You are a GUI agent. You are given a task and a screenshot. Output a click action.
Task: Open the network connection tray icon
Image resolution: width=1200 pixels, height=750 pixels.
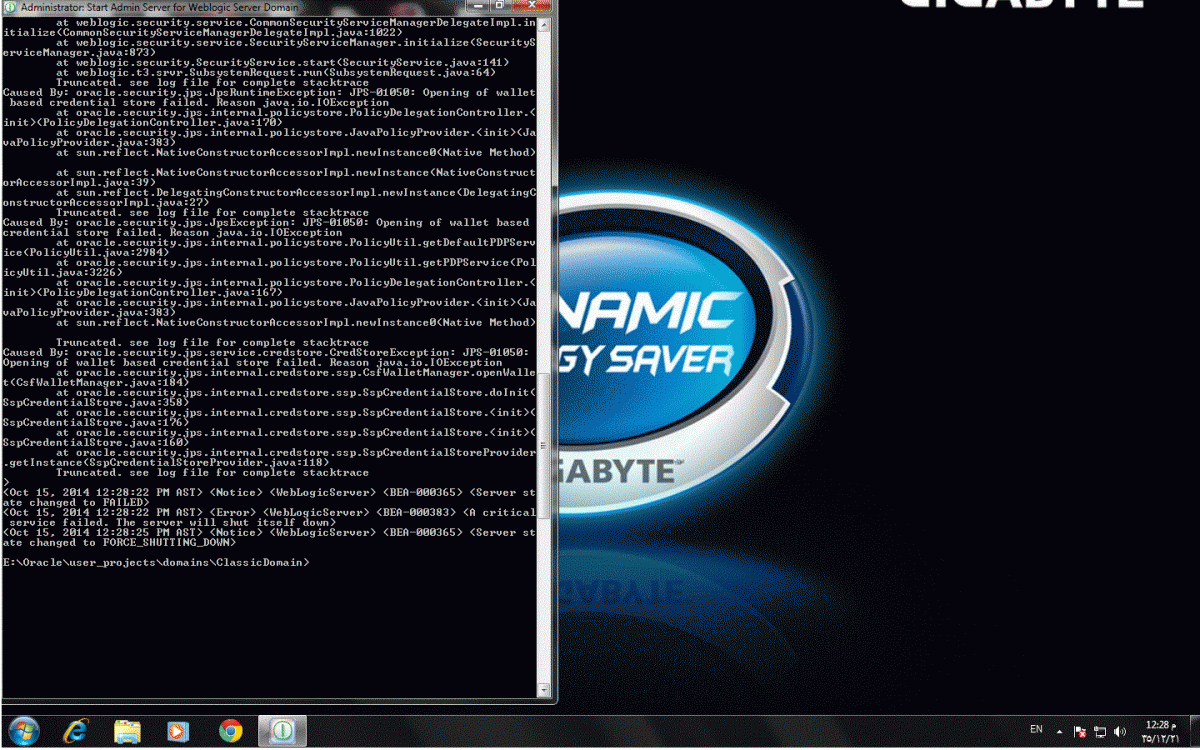[x=1099, y=731]
